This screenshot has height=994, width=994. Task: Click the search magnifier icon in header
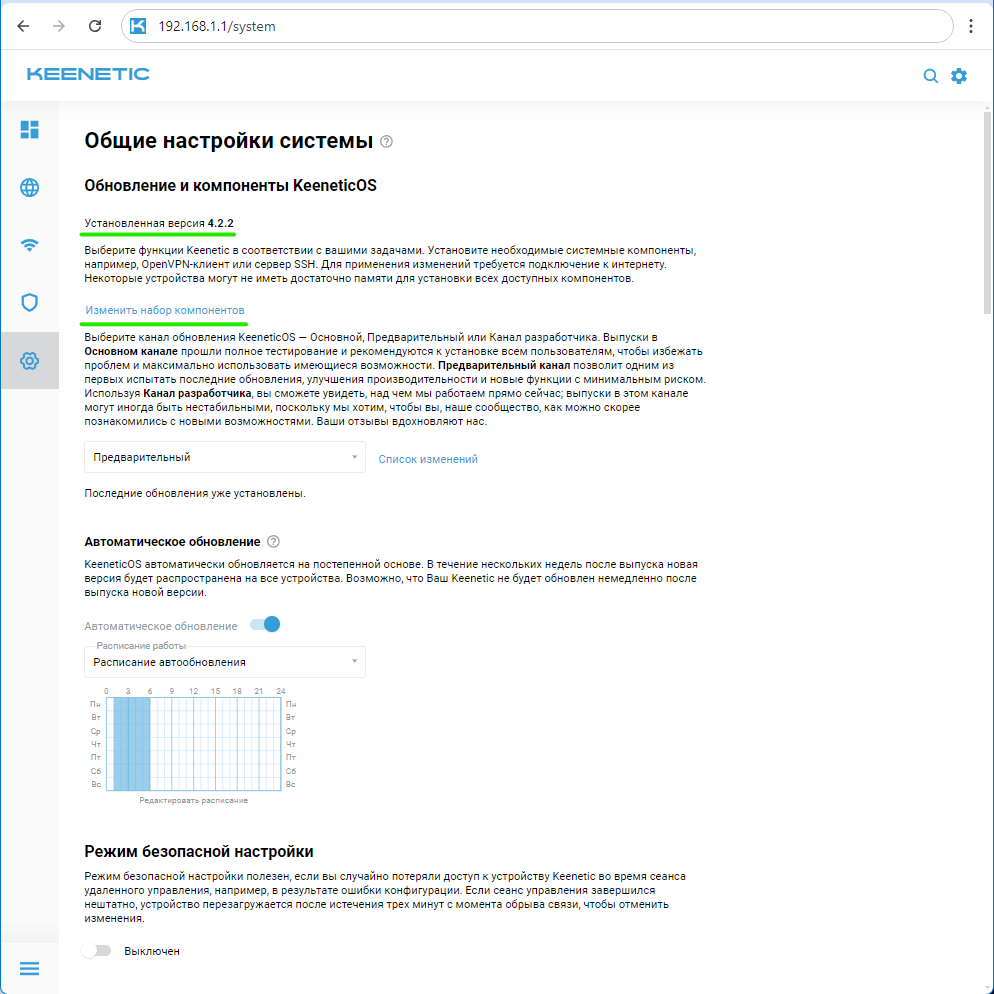931,76
